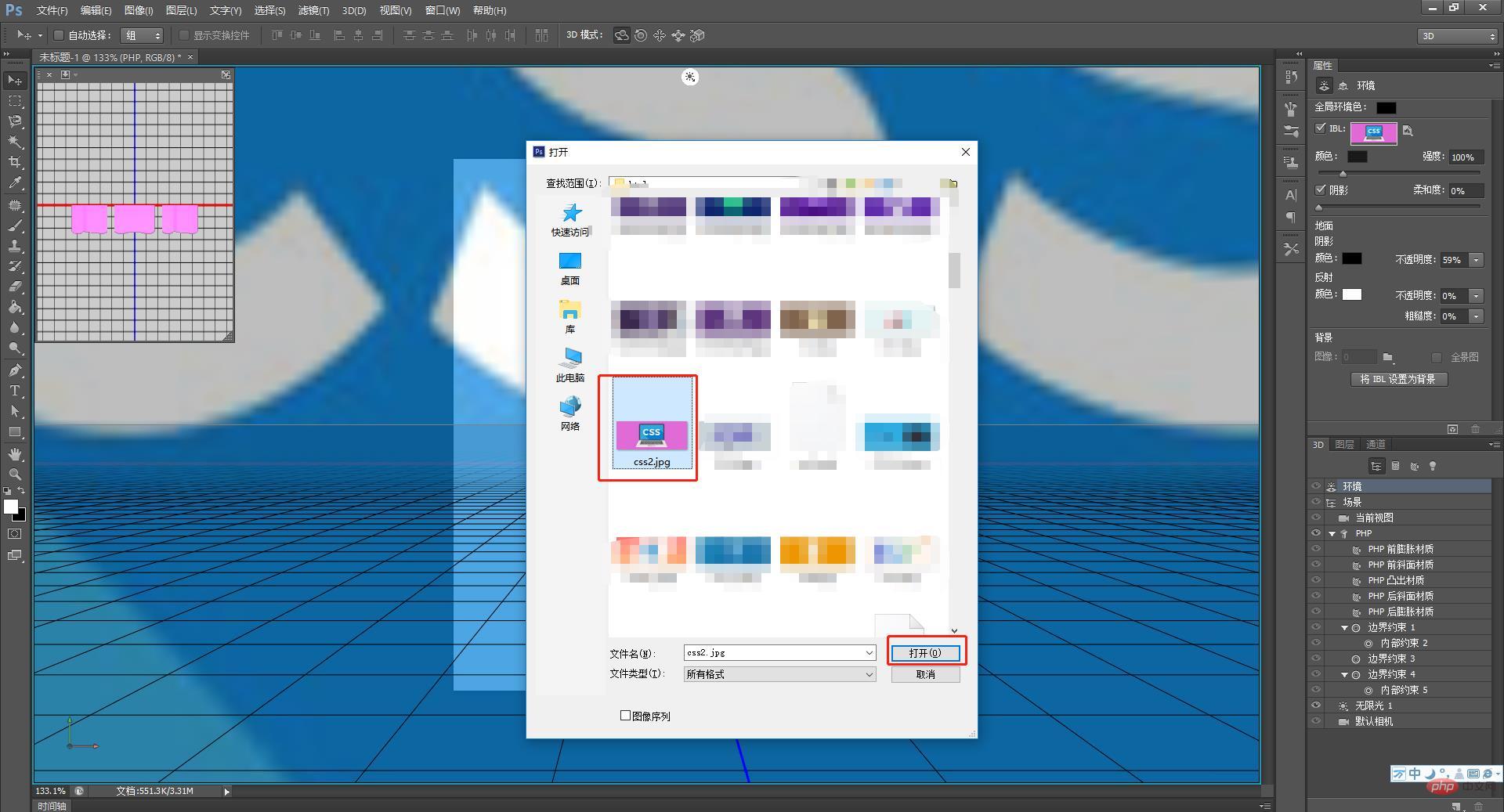Open 网络 location in the file dialog
This screenshot has width=1504, height=812.
pos(570,414)
